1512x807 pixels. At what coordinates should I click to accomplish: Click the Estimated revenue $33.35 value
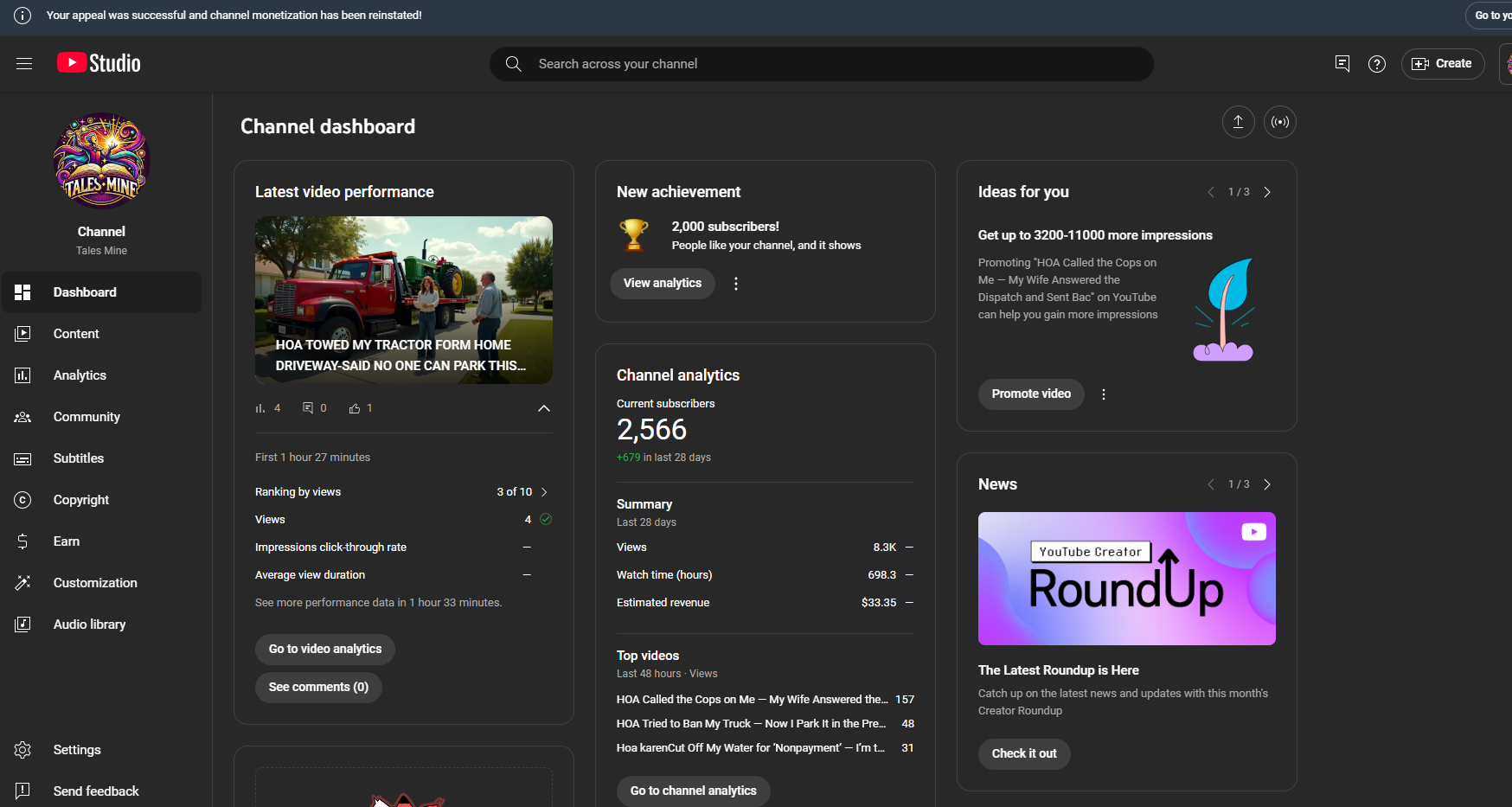(879, 603)
